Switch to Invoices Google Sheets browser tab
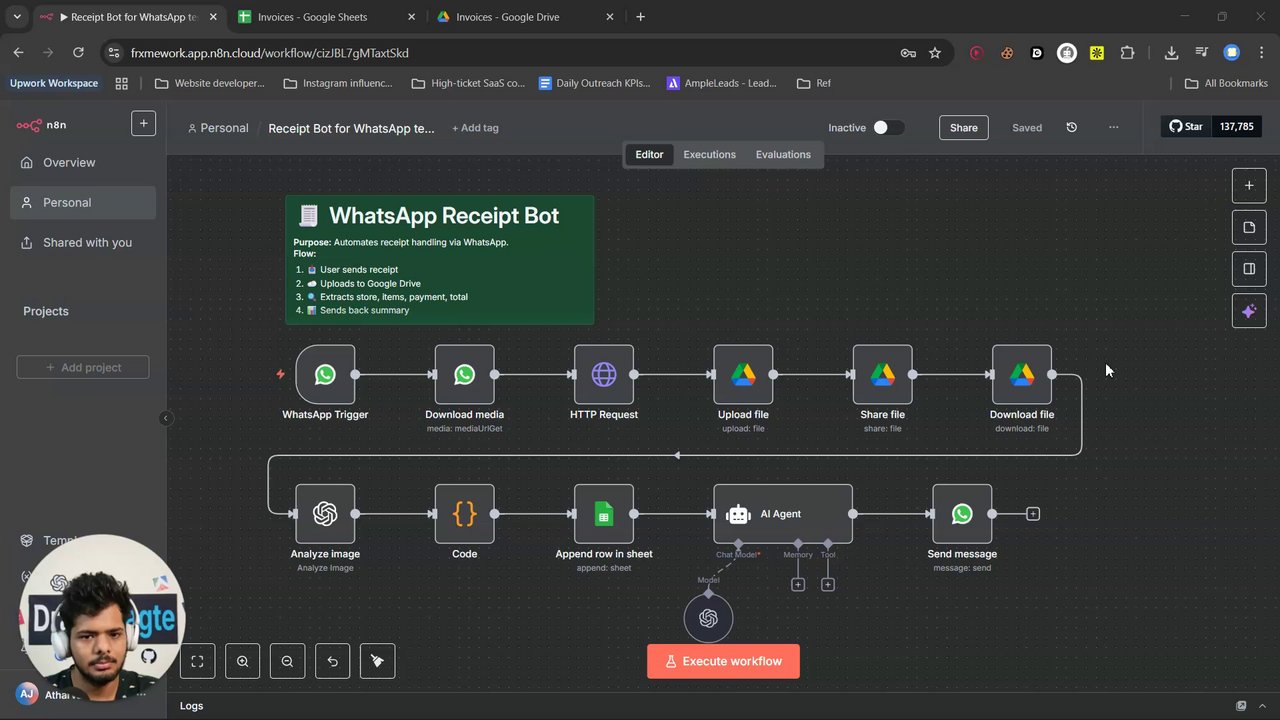 (x=326, y=17)
